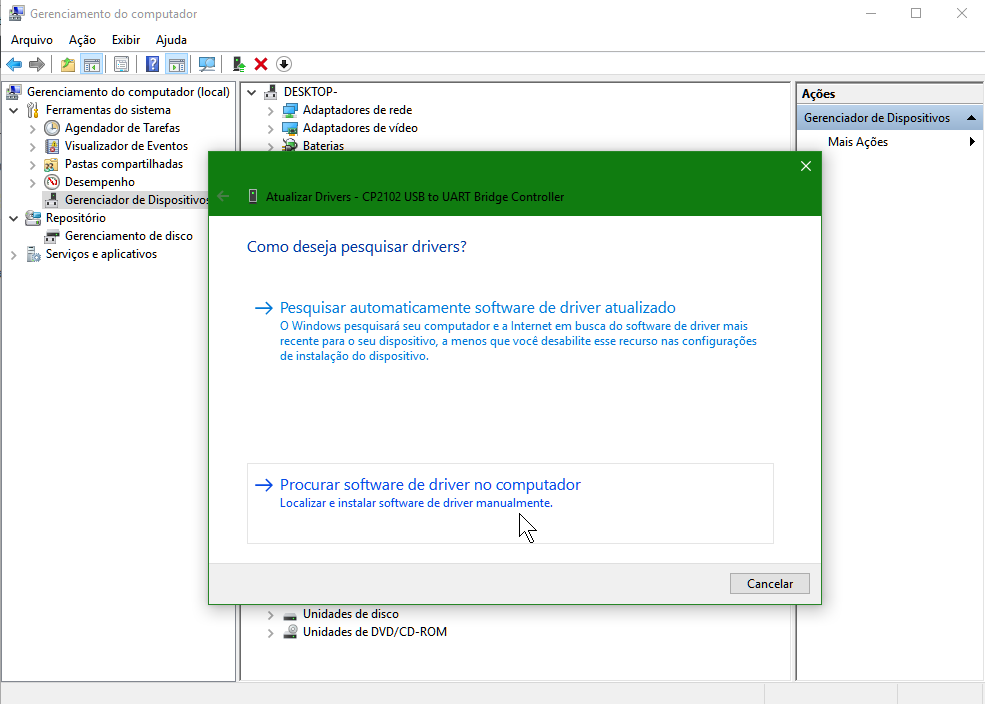Click the Unidades de disco drive icon
This screenshot has height=704, width=985.
pos(290,615)
